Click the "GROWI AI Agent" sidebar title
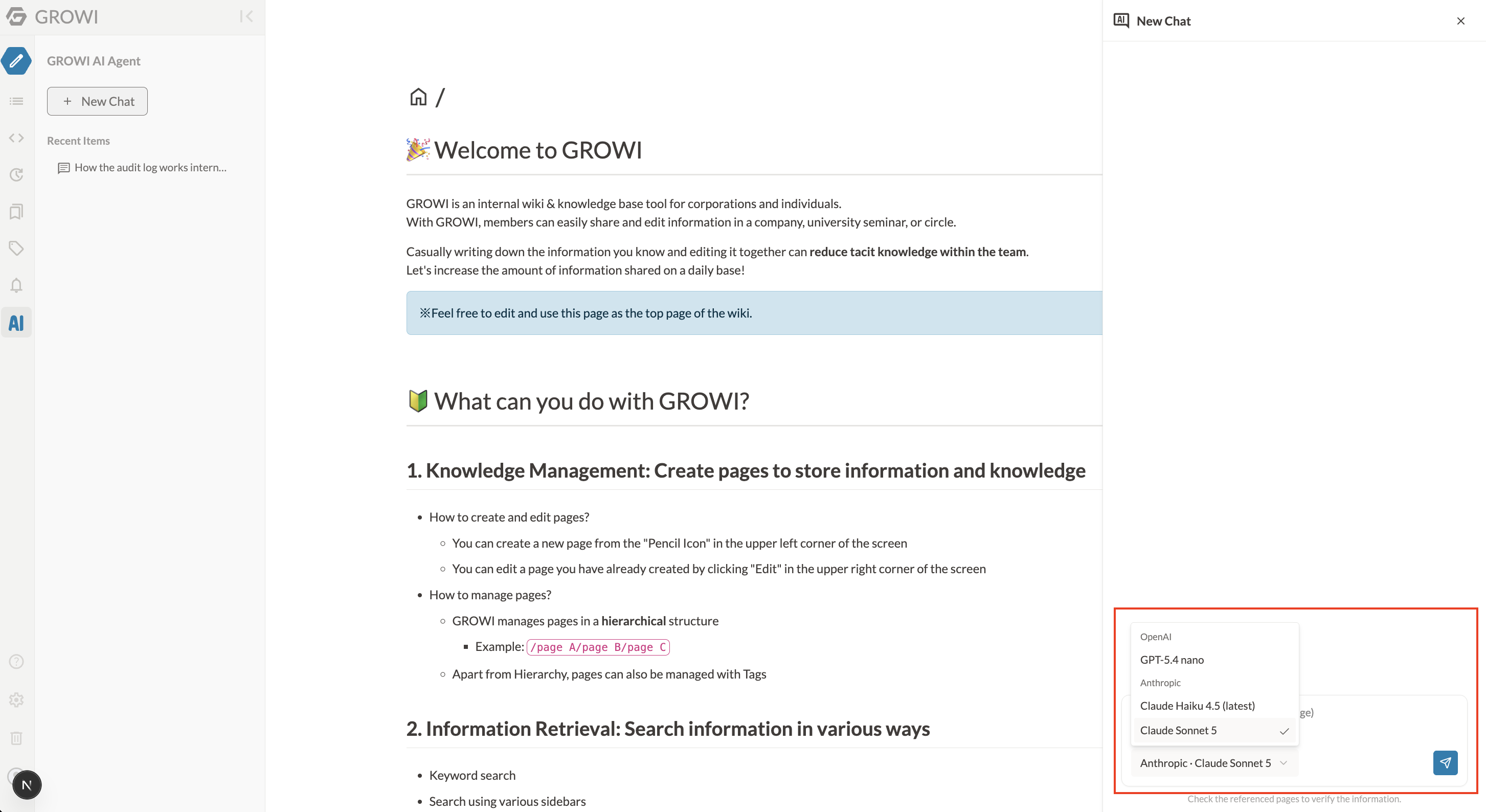Image resolution: width=1486 pixels, height=812 pixels. (x=94, y=60)
